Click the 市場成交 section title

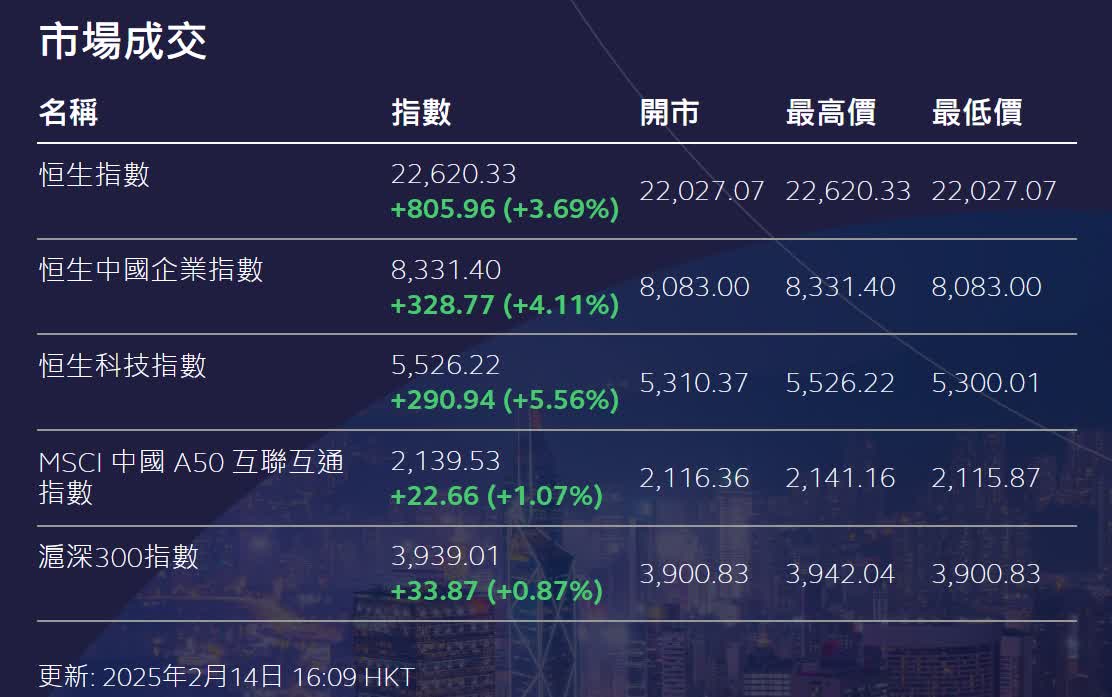click(123, 42)
